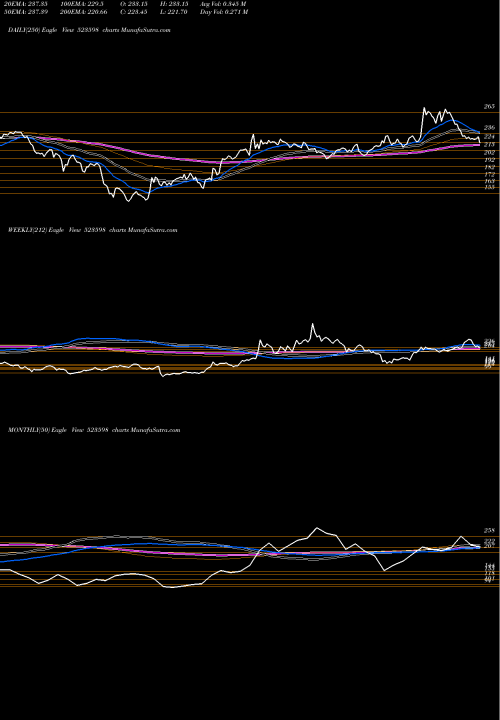Click the 224 price label on daily chart

489,137
